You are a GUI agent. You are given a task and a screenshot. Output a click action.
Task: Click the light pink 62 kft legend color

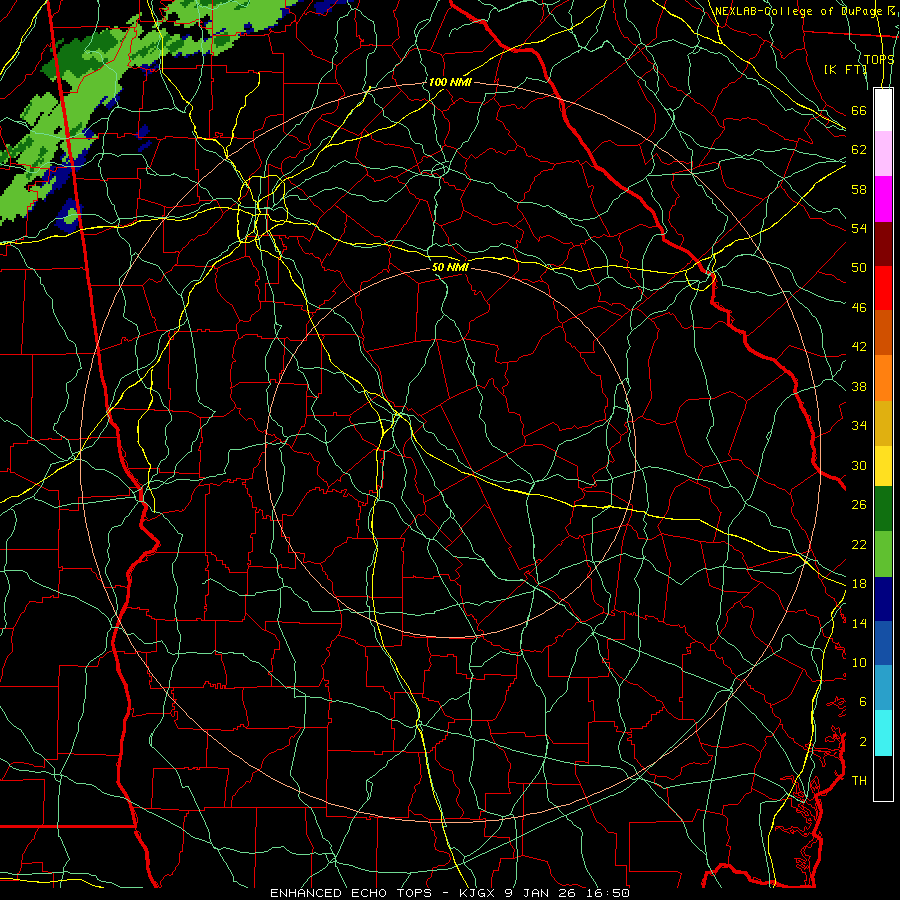pos(883,153)
